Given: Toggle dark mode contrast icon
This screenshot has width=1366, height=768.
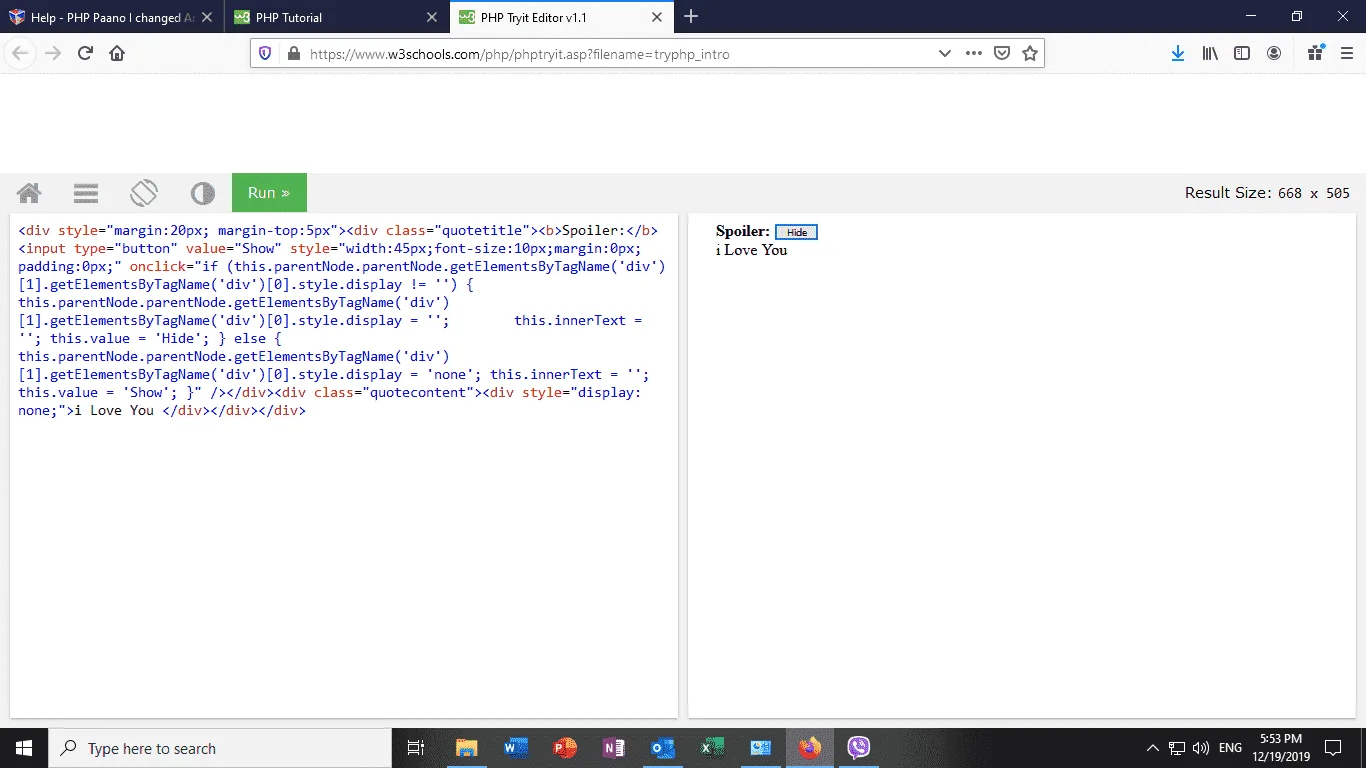Looking at the screenshot, I should pos(202,193).
